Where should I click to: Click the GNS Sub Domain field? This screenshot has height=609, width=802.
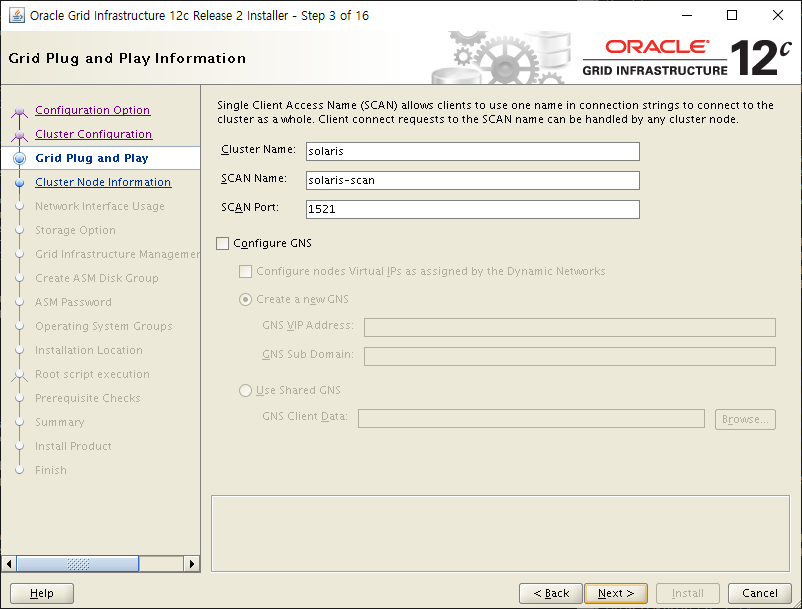570,356
